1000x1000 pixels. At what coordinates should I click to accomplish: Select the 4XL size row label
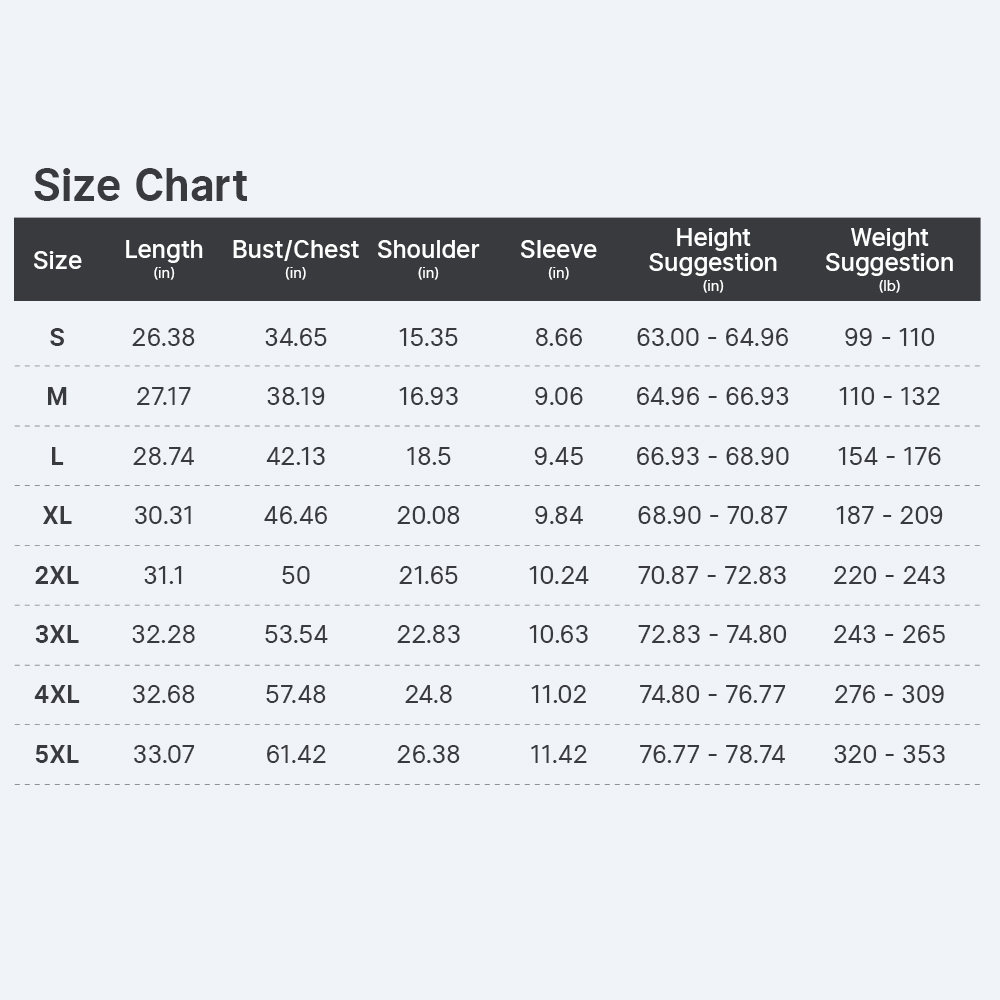pyautogui.click(x=57, y=694)
